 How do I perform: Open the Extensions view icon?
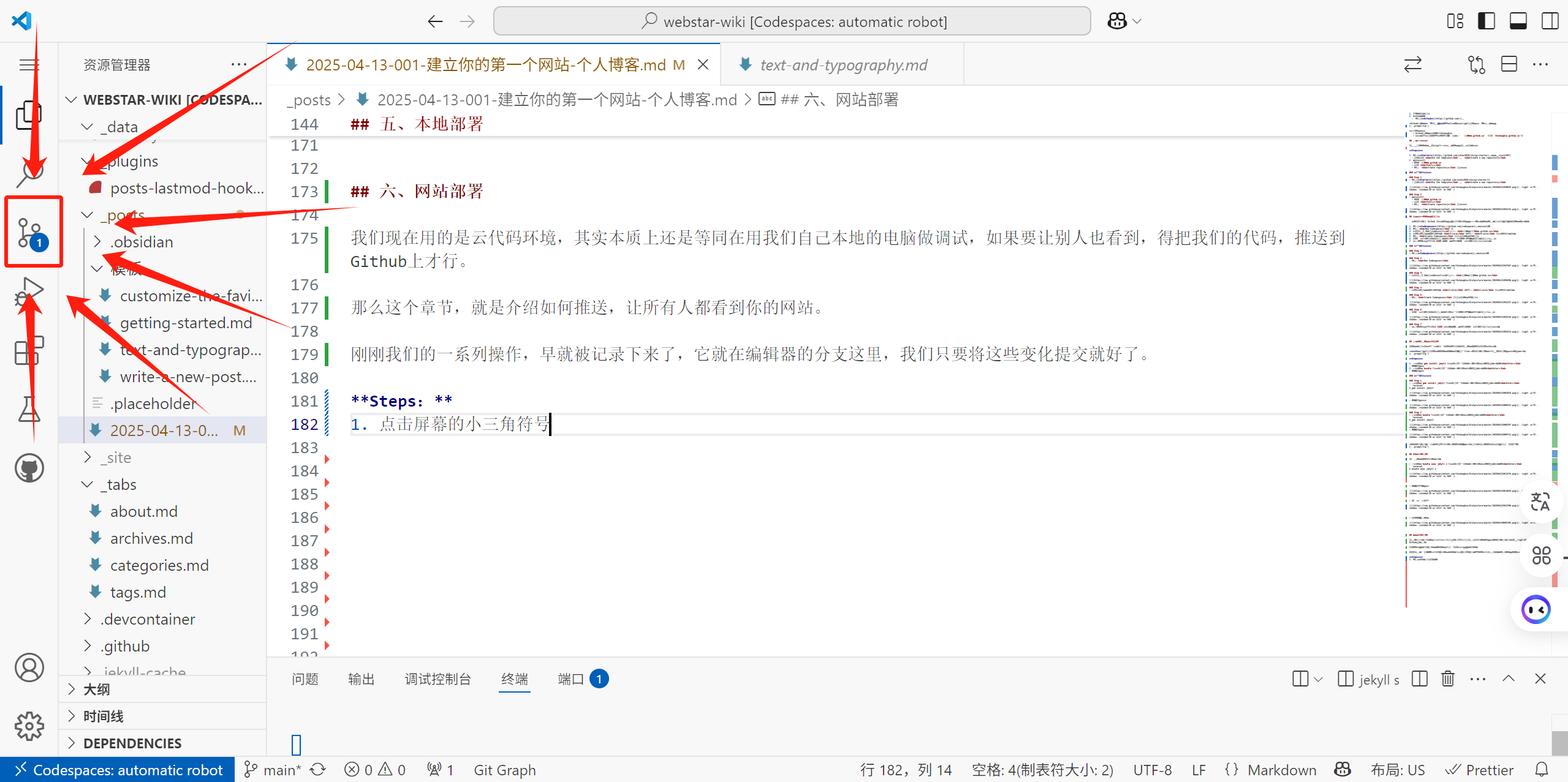(29, 351)
